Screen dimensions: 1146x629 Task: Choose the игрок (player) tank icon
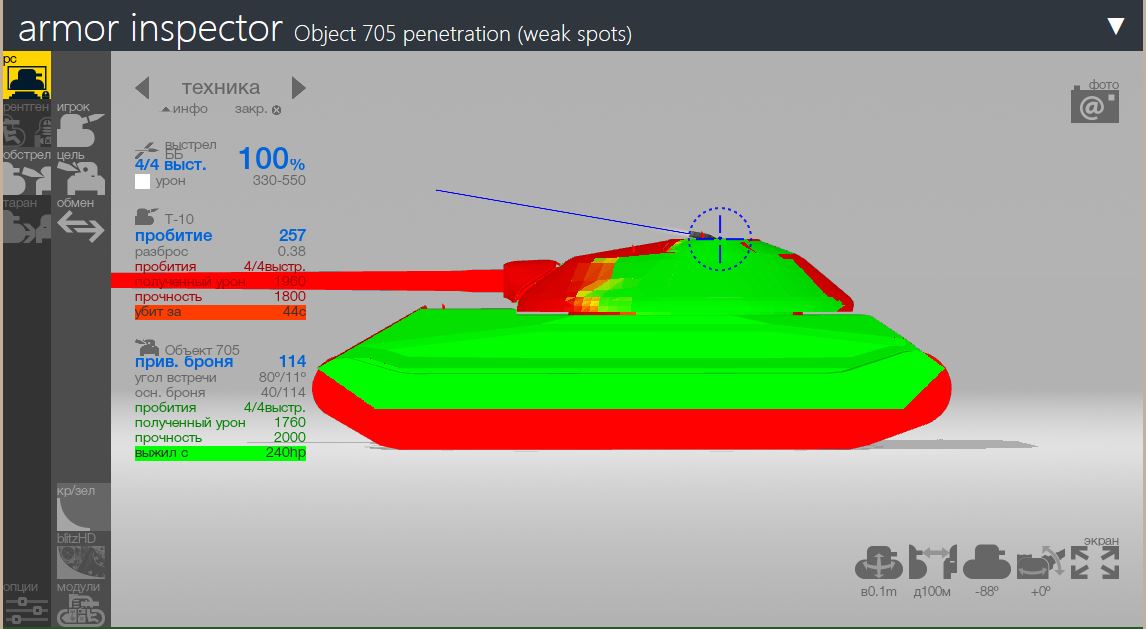tap(80, 124)
